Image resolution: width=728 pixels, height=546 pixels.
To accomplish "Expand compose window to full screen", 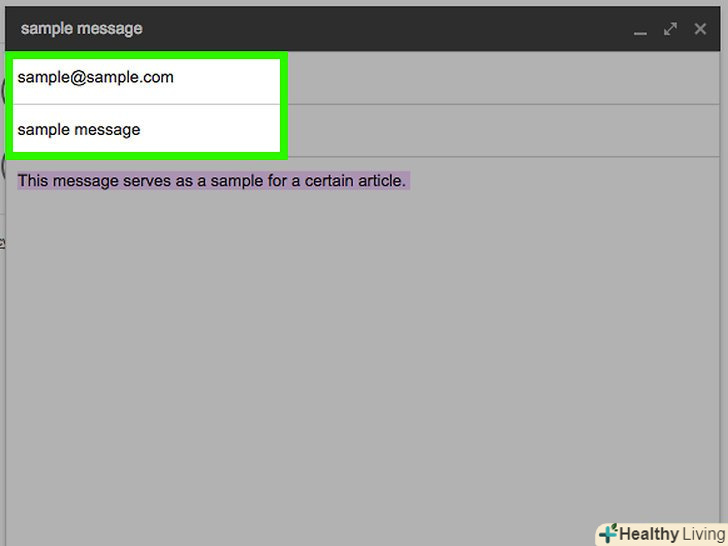I will pos(670,29).
